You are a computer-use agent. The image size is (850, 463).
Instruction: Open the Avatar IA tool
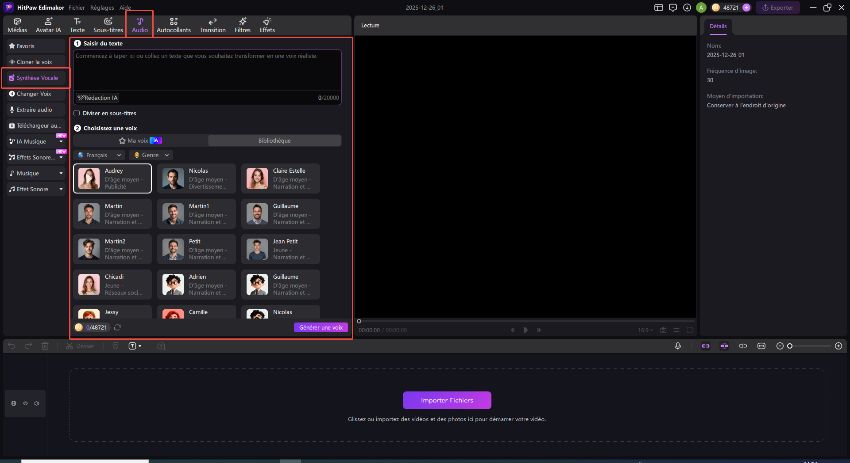[48, 25]
